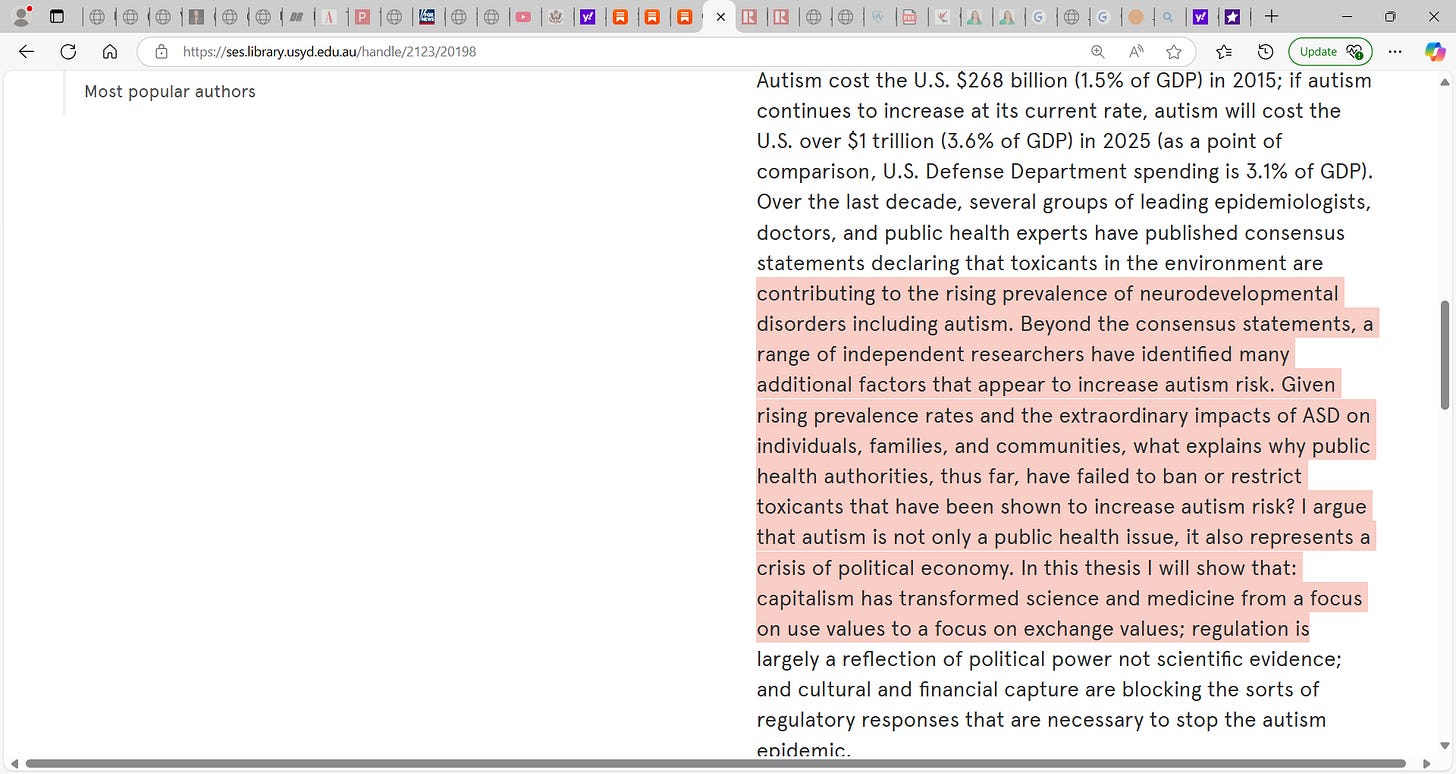Viewport: 1456px width, 774px height.
Task: Click the green Update button
Action: coord(1330,52)
